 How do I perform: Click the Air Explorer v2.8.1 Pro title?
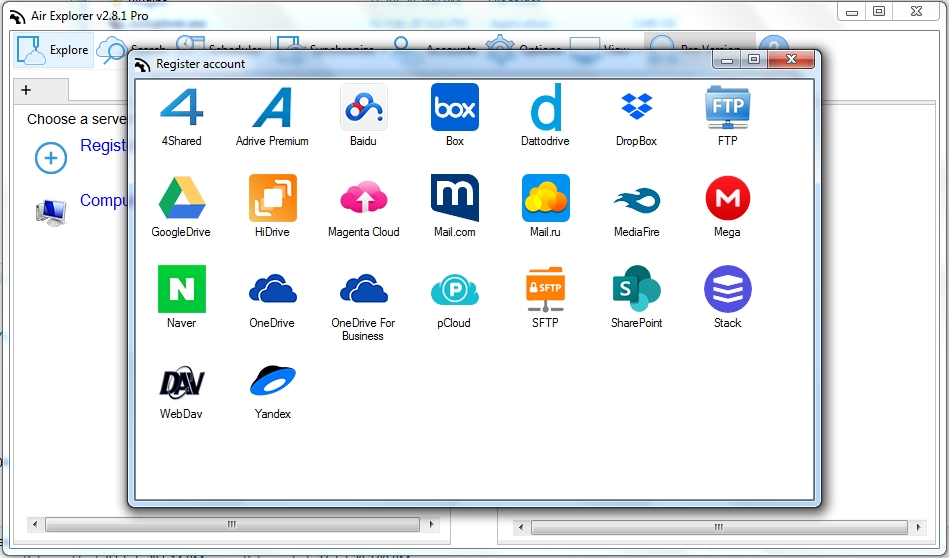(90, 16)
